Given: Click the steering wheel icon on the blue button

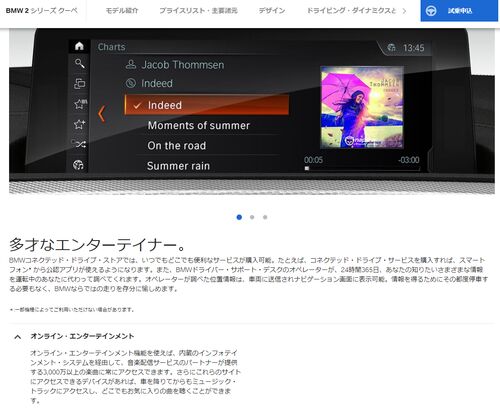Looking at the screenshot, I should (x=431, y=11).
